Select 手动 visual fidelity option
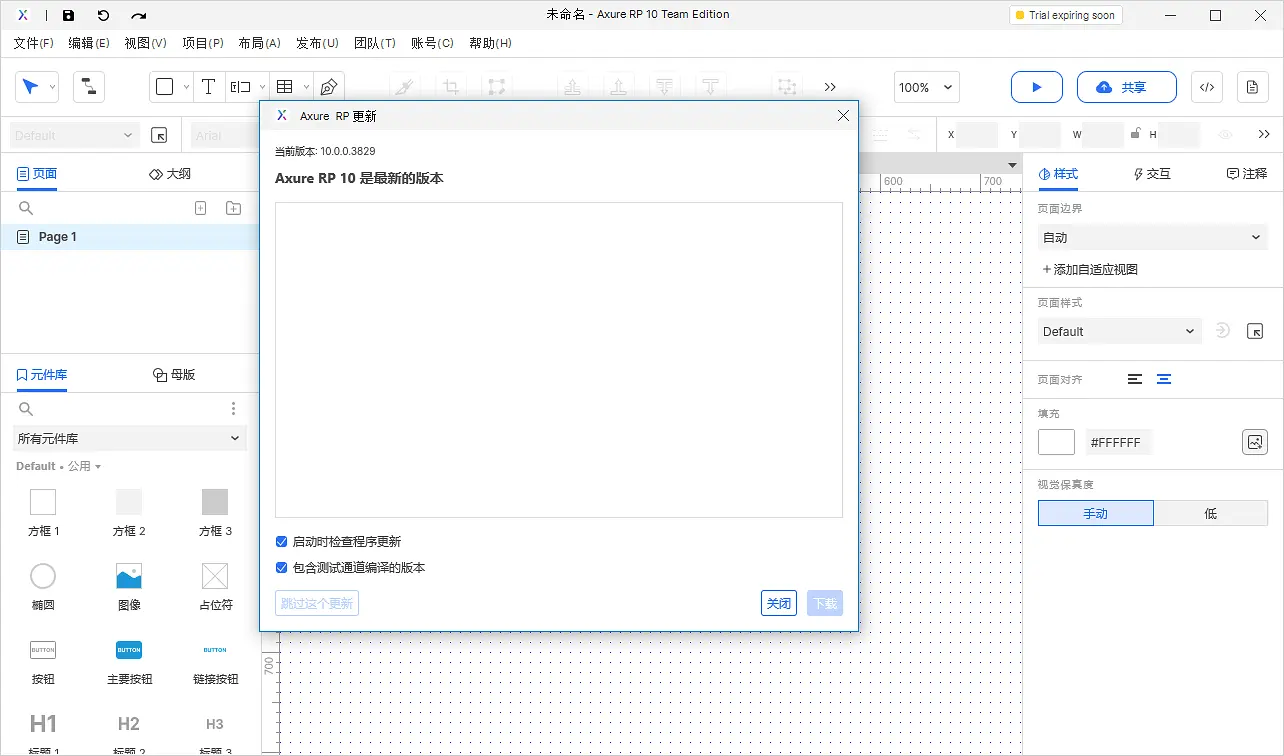This screenshot has width=1284, height=756. [x=1095, y=512]
